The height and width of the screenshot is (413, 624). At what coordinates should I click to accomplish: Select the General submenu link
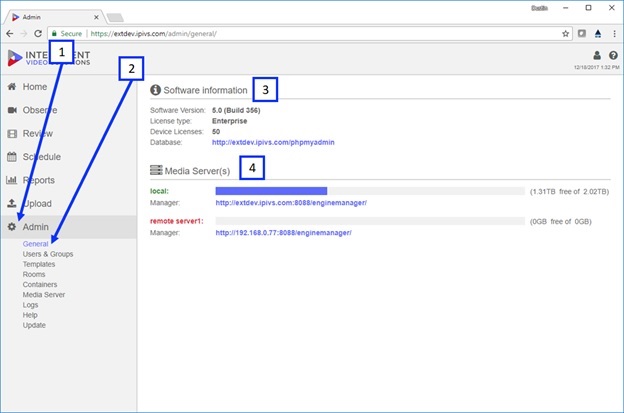[35, 244]
